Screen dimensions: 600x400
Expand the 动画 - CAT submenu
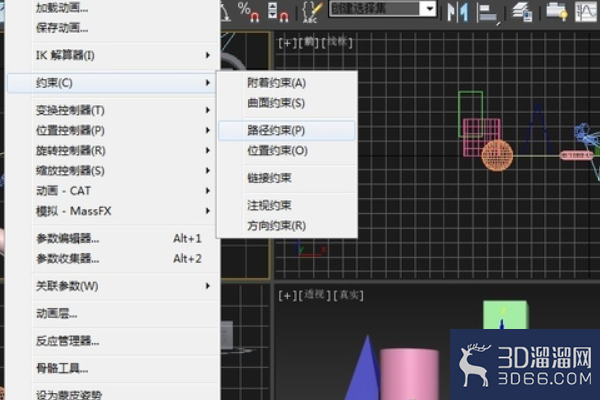pos(112,191)
